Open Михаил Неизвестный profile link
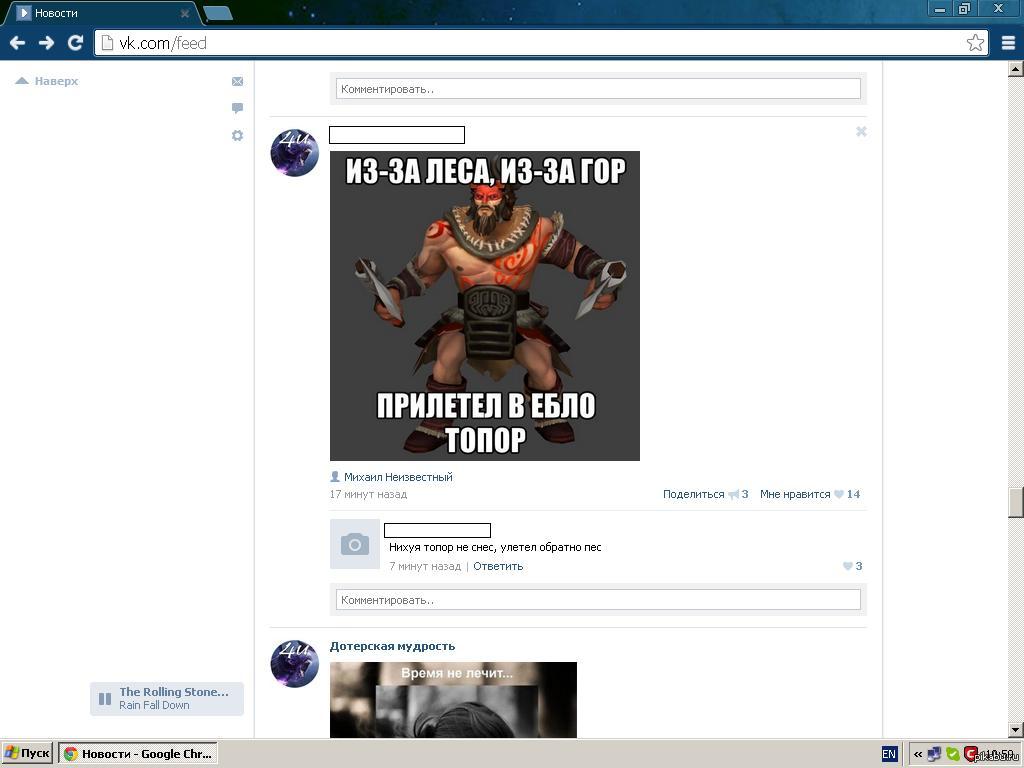This screenshot has width=1024, height=768. [x=398, y=477]
